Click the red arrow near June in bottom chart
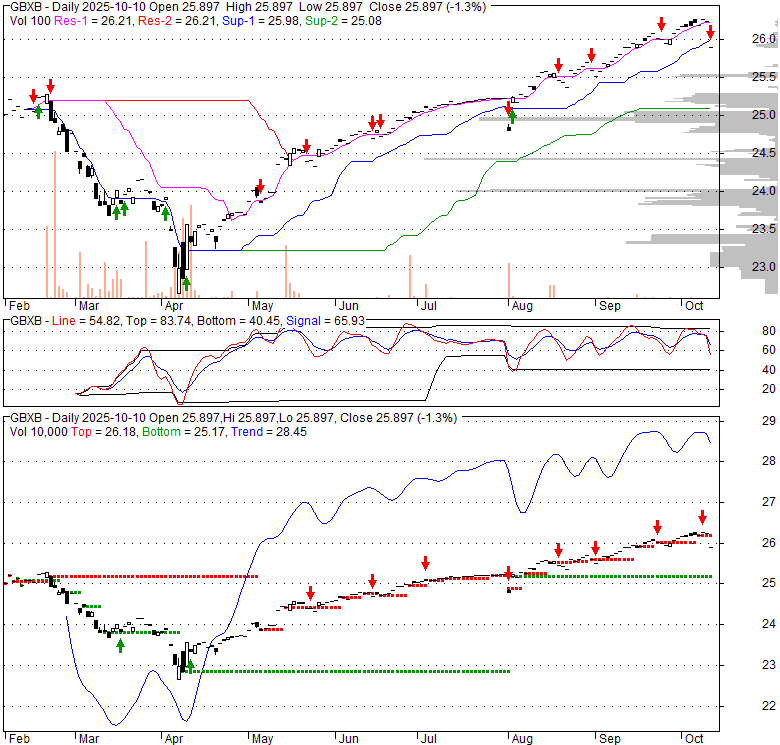Image resolution: width=780 pixels, height=745 pixels. 372,581
